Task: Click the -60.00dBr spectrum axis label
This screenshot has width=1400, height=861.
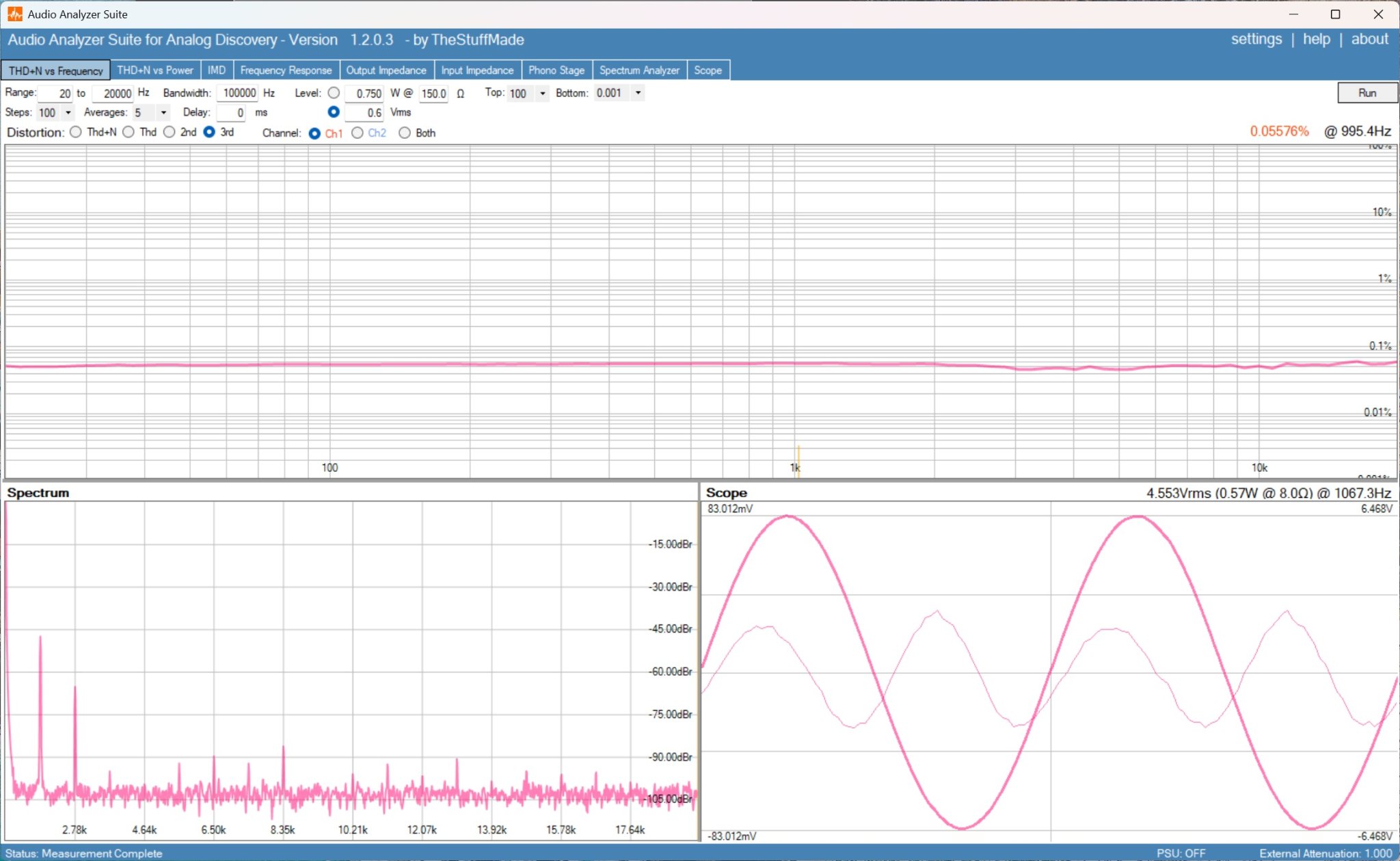Action: click(x=670, y=672)
